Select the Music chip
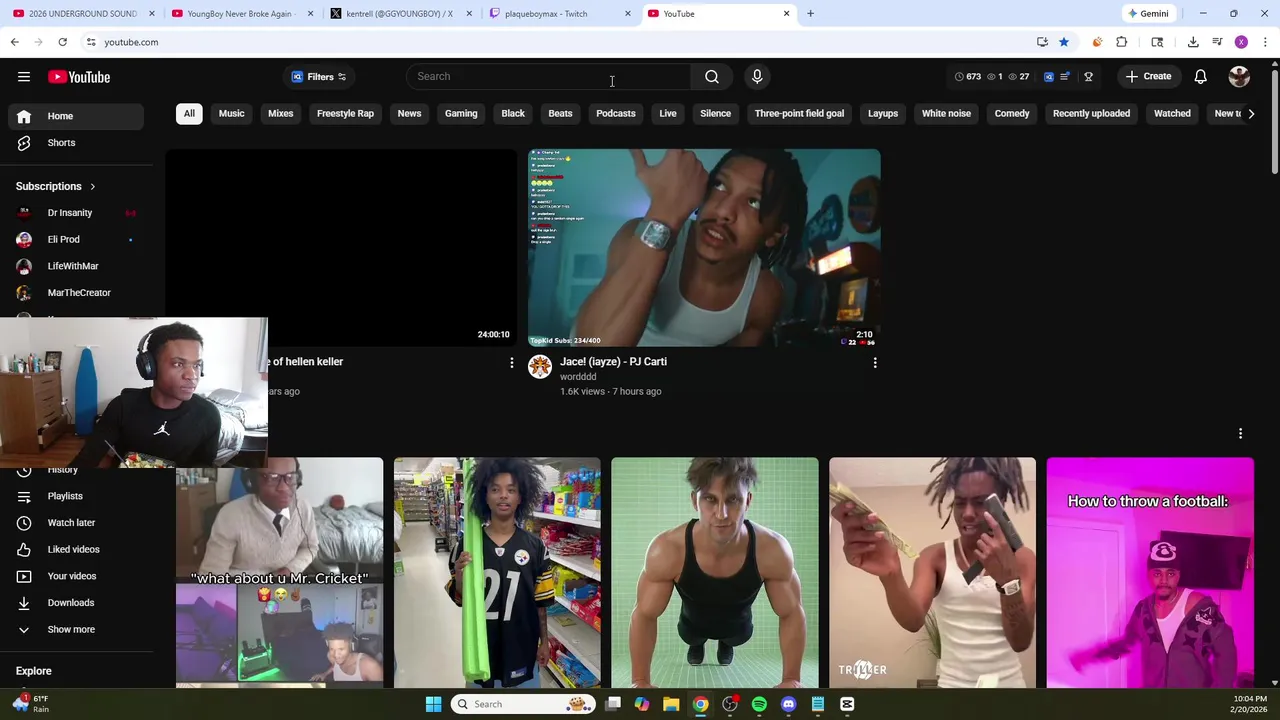This screenshot has height=720, width=1280. pyautogui.click(x=231, y=114)
